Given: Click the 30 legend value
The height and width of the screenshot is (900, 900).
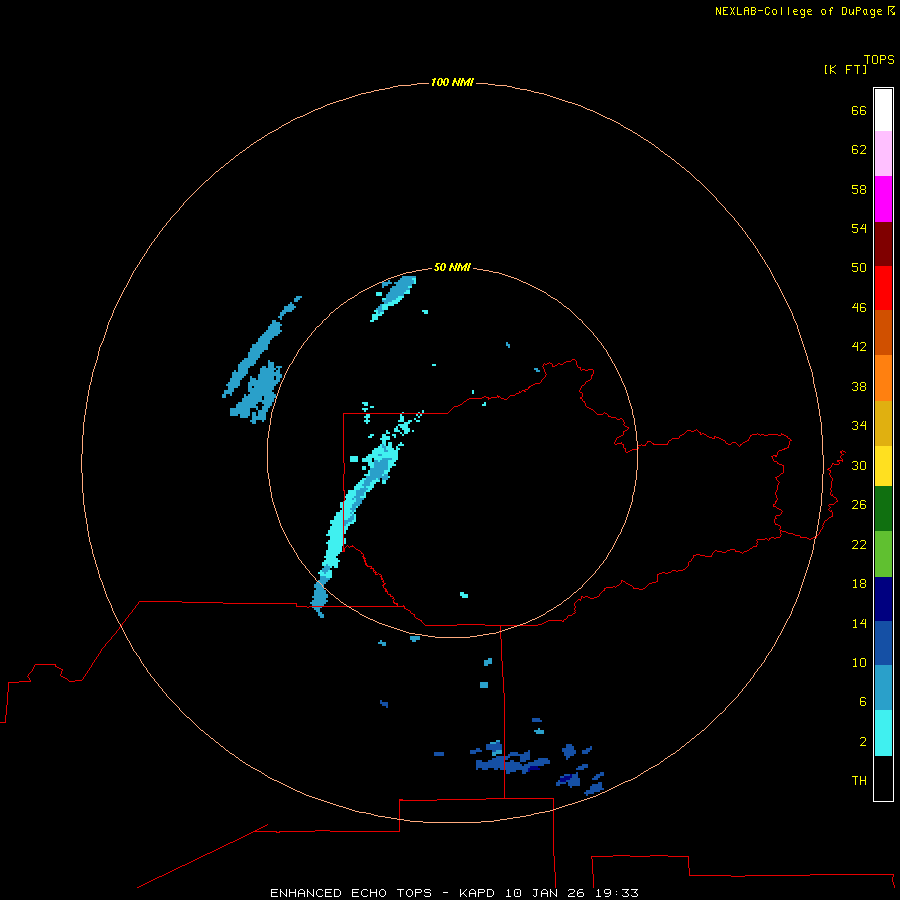Looking at the screenshot, I should 859,465.
